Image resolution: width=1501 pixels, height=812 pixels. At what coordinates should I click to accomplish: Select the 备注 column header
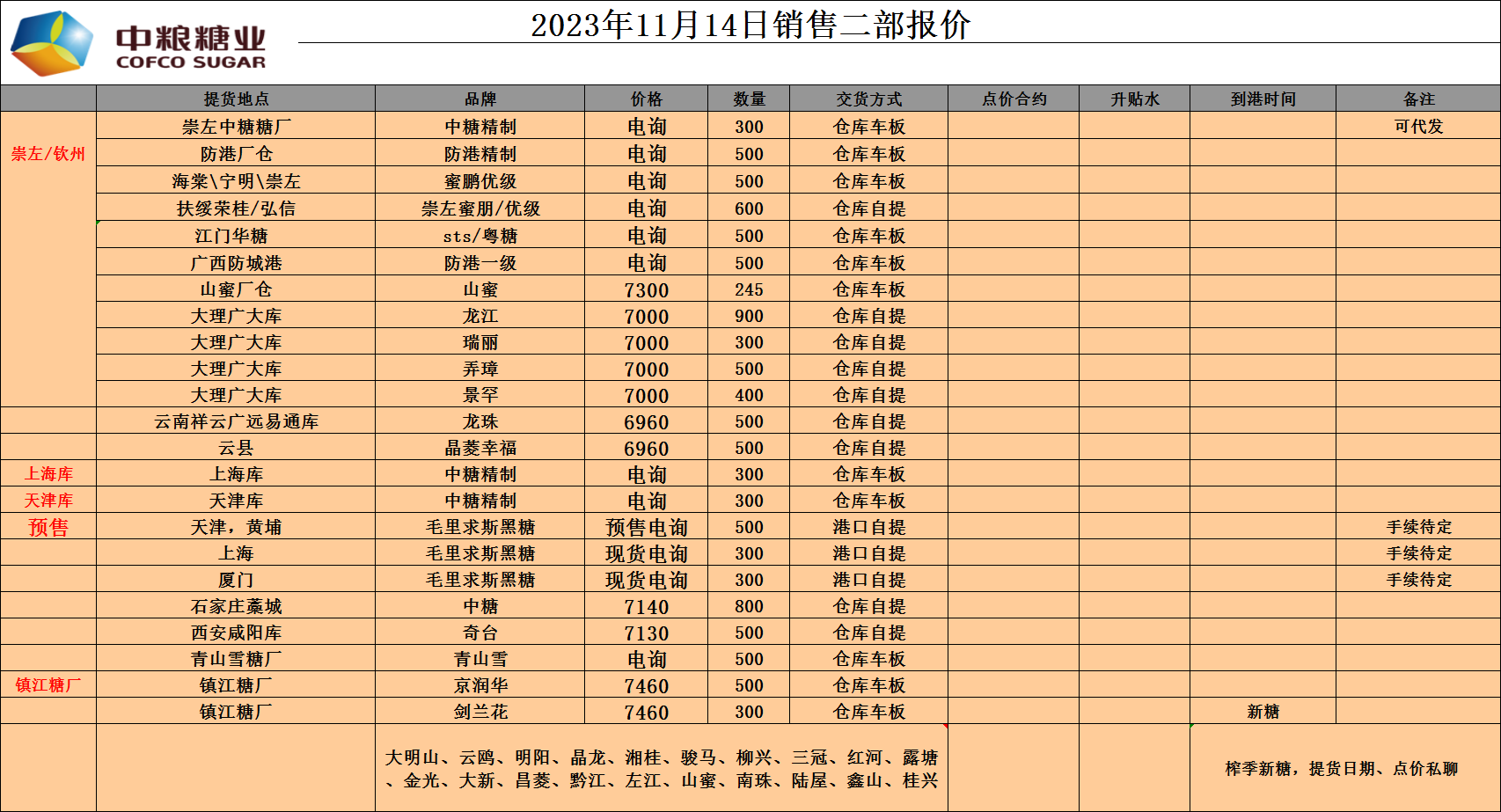pyautogui.click(x=1418, y=99)
